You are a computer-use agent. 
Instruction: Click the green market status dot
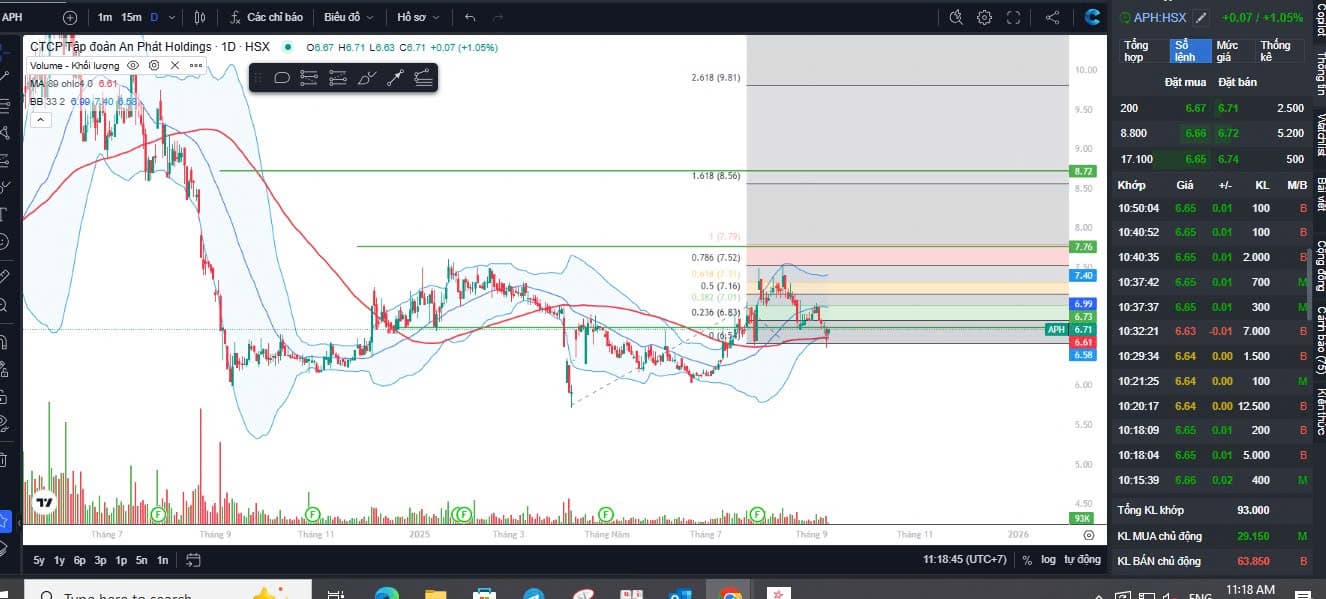point(288,47)
